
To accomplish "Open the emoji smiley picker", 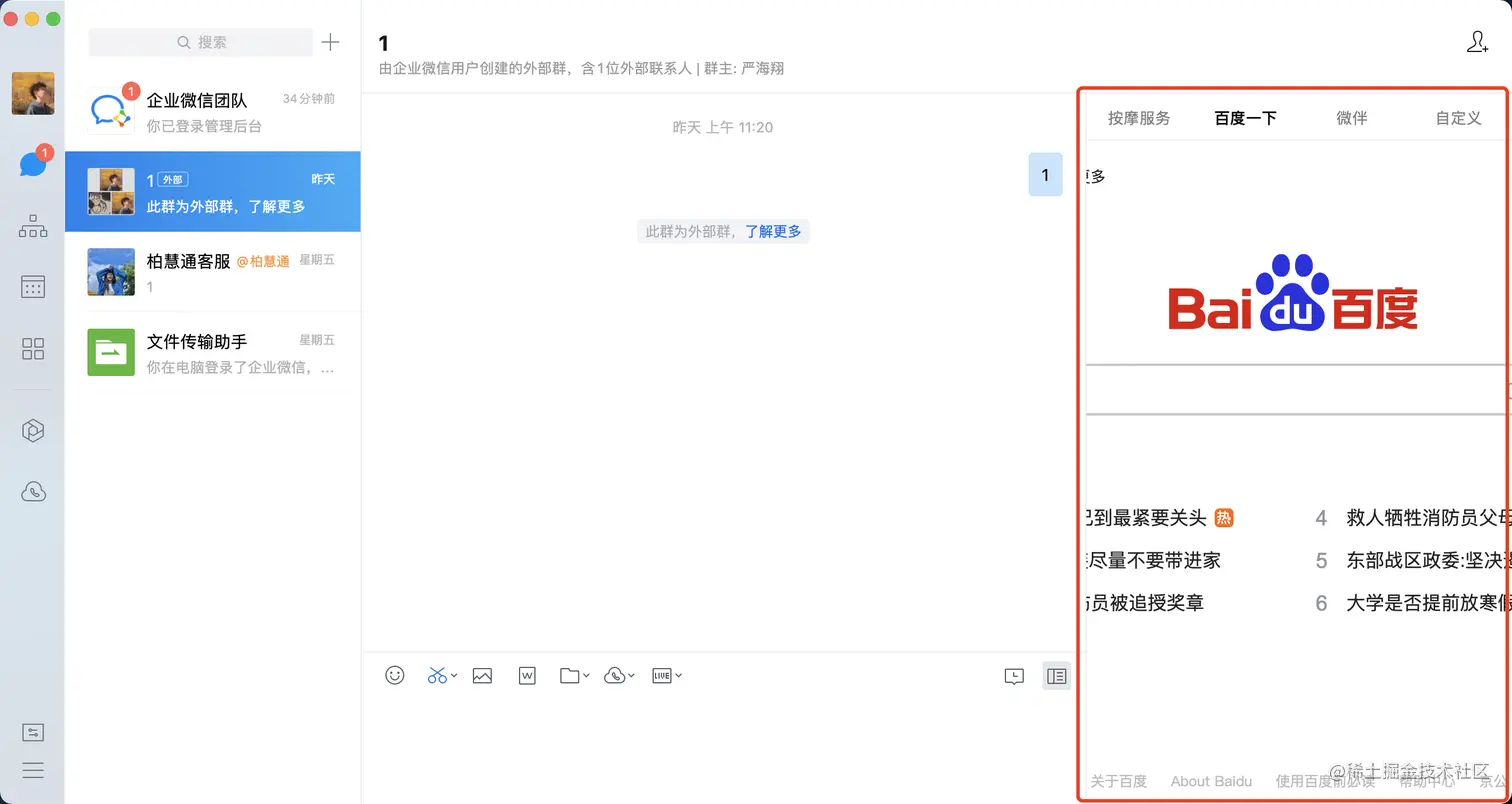I will click(395, 676).
